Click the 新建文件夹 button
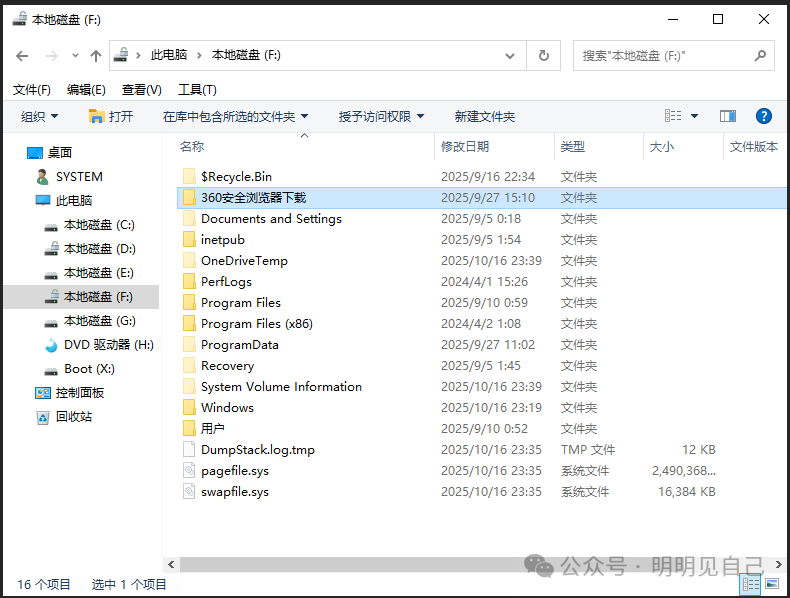Image resolution: width=790 pixels, height=598 pixels. pos(484,116)
